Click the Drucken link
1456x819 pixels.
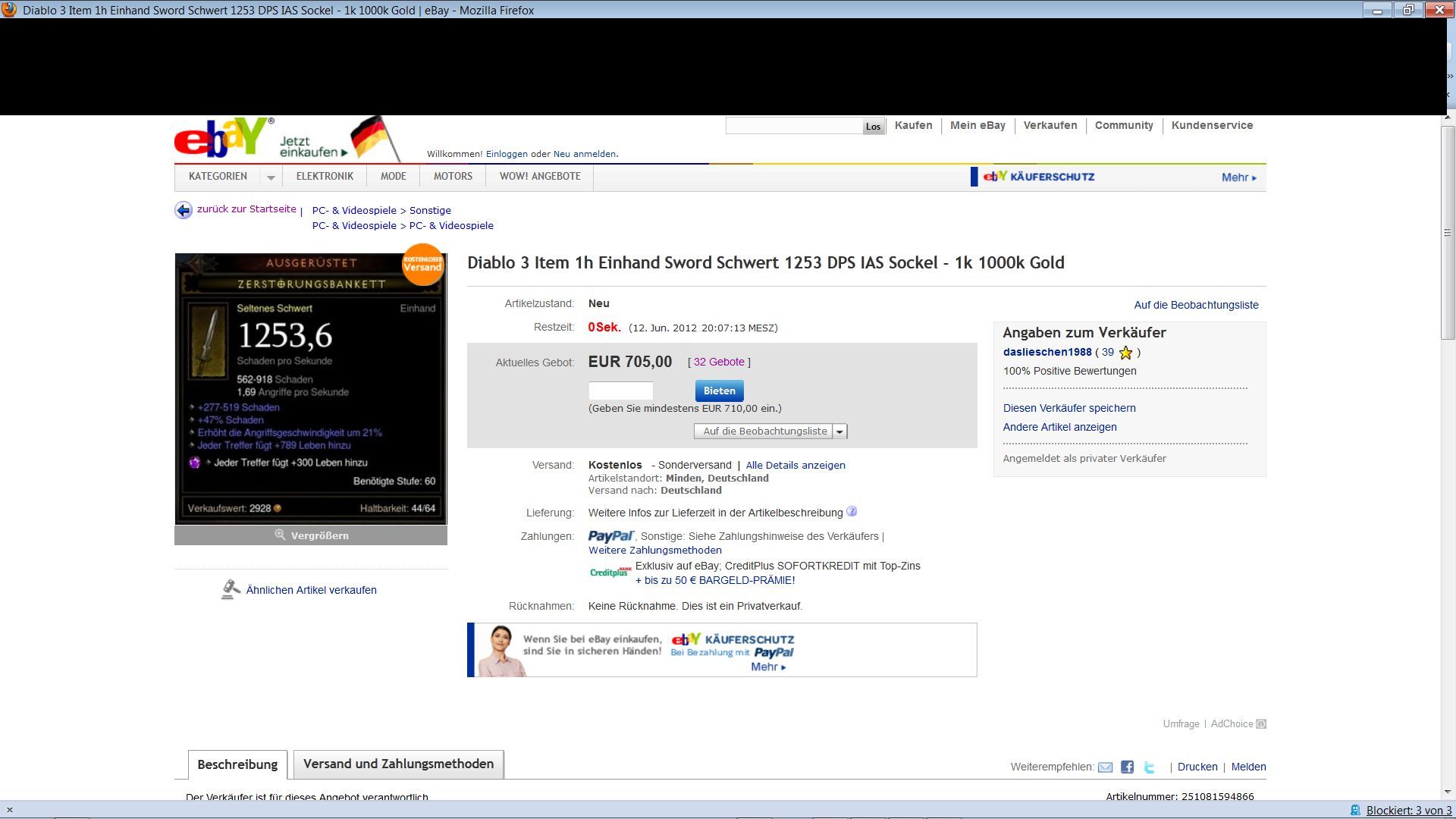coord(1197,767)
